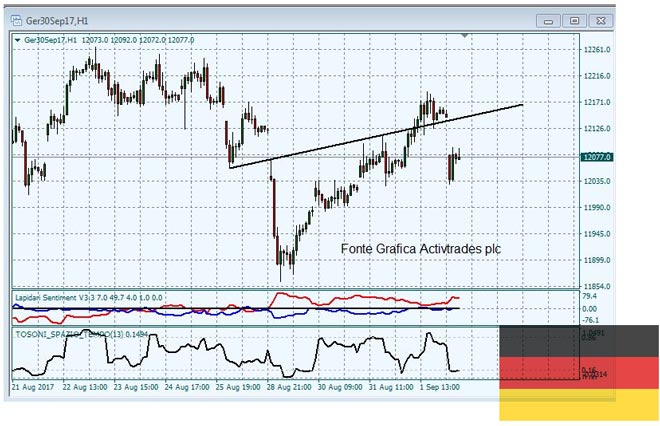The width and height of the screenshot is (660, 426).
Task: Click the 11854.0 price scale level
Action: pyautogui.click(x=597, y=286)
